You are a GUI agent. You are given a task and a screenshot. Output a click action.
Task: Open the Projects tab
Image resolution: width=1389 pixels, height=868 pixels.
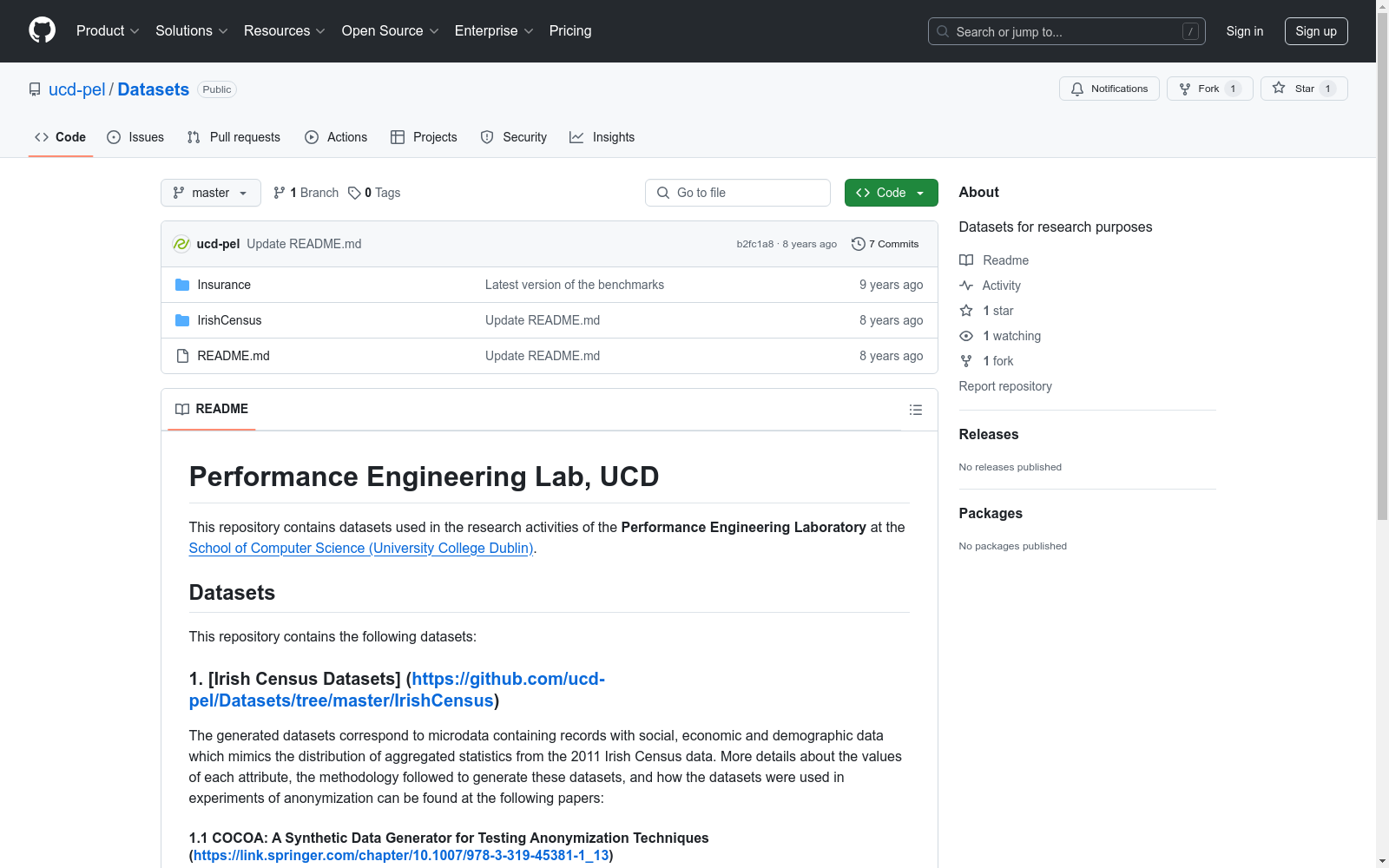tap(424, 137)
